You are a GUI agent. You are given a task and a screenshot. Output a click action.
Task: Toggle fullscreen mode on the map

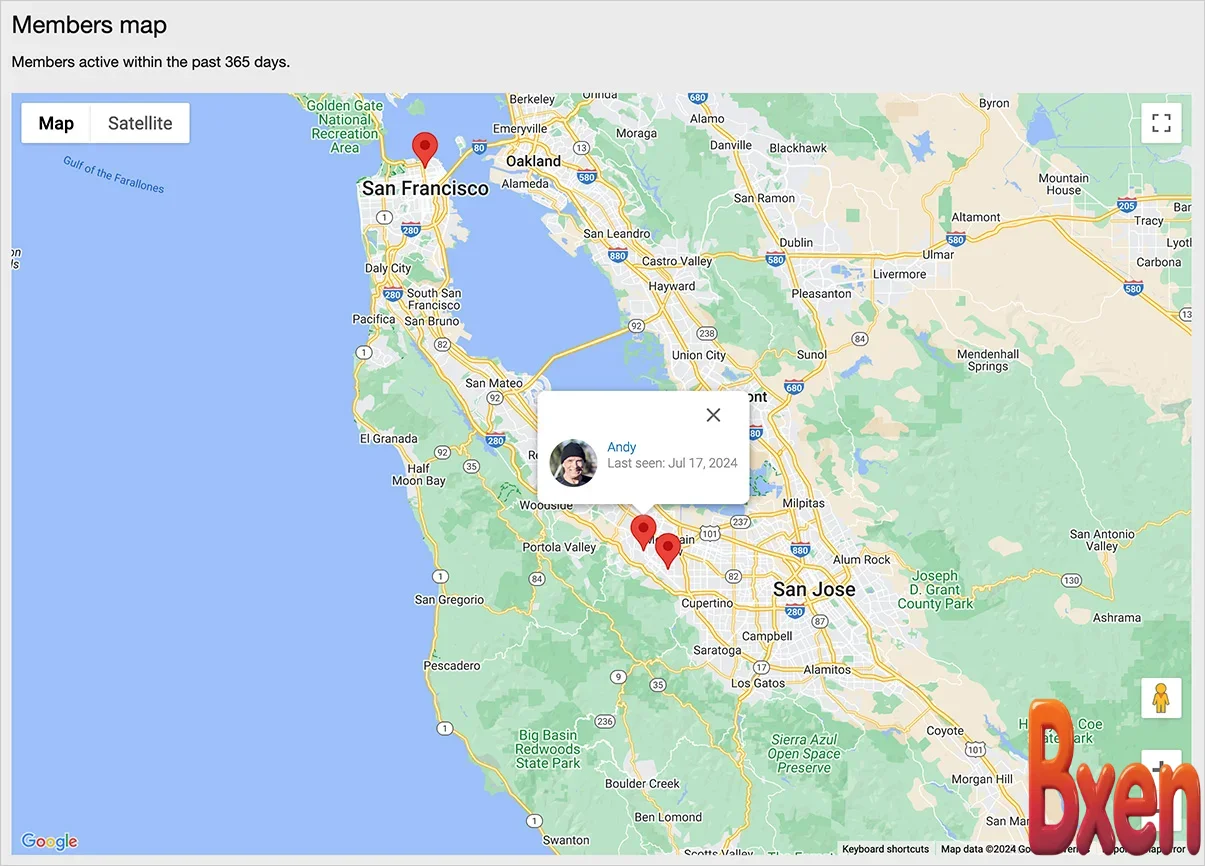[1161, 122]
